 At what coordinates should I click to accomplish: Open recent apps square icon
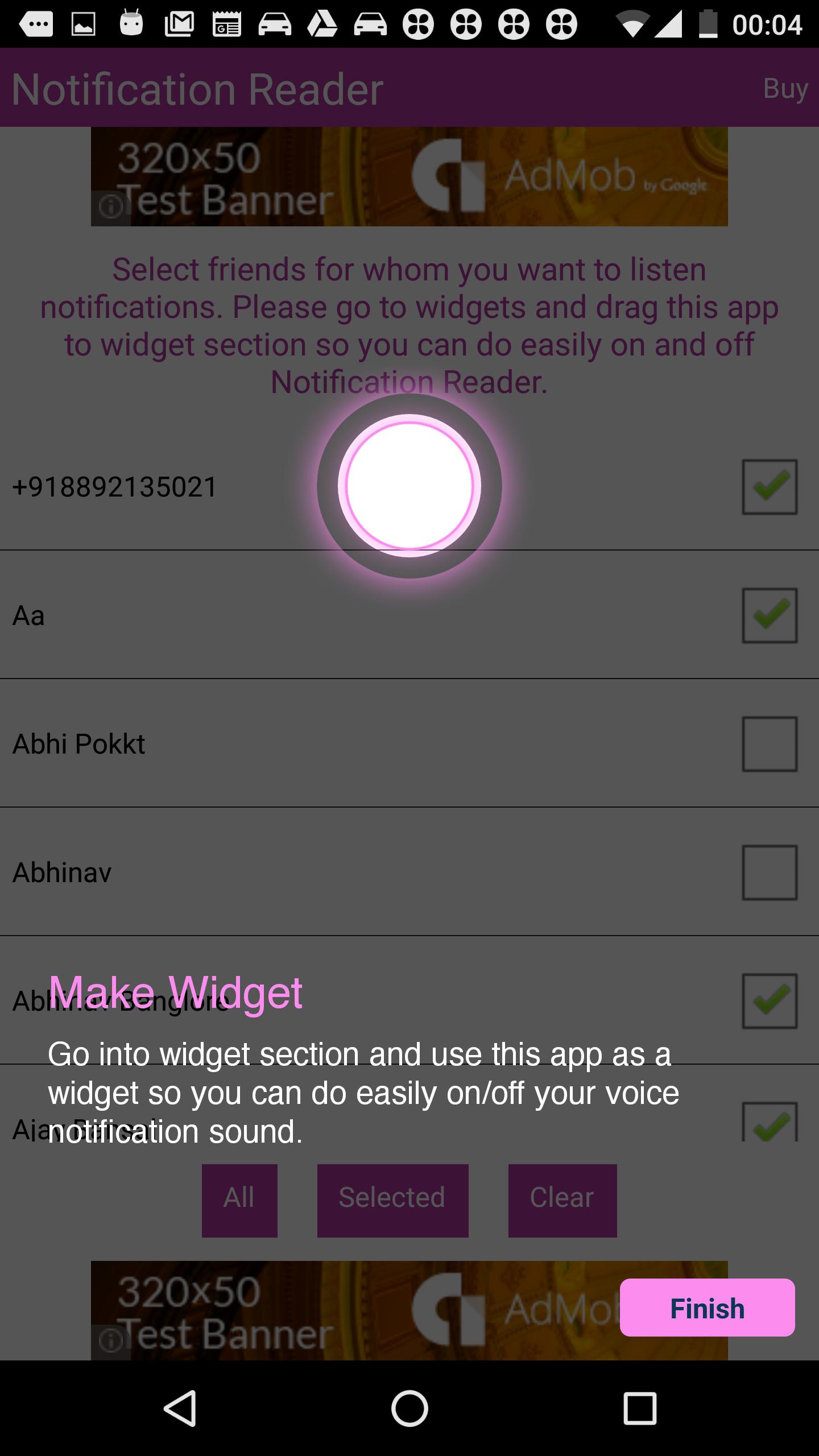[x=640, y=1408]
